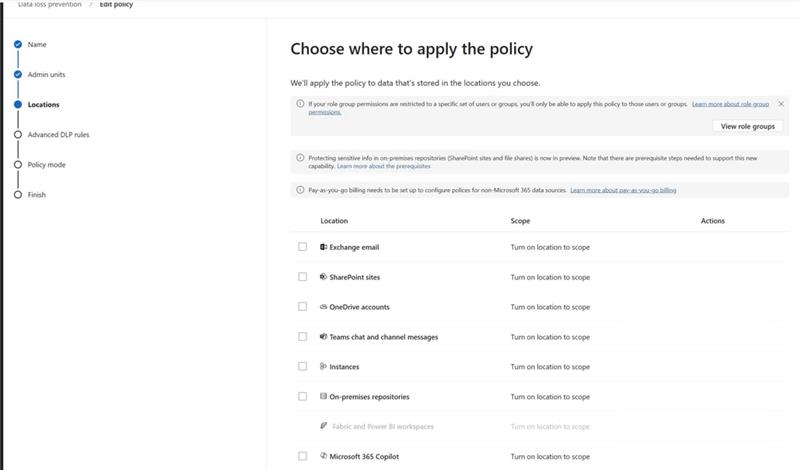Check the On-premises repositories checkbox
Viewport: 800px width, 470px height.
click(x=303, y=397)
